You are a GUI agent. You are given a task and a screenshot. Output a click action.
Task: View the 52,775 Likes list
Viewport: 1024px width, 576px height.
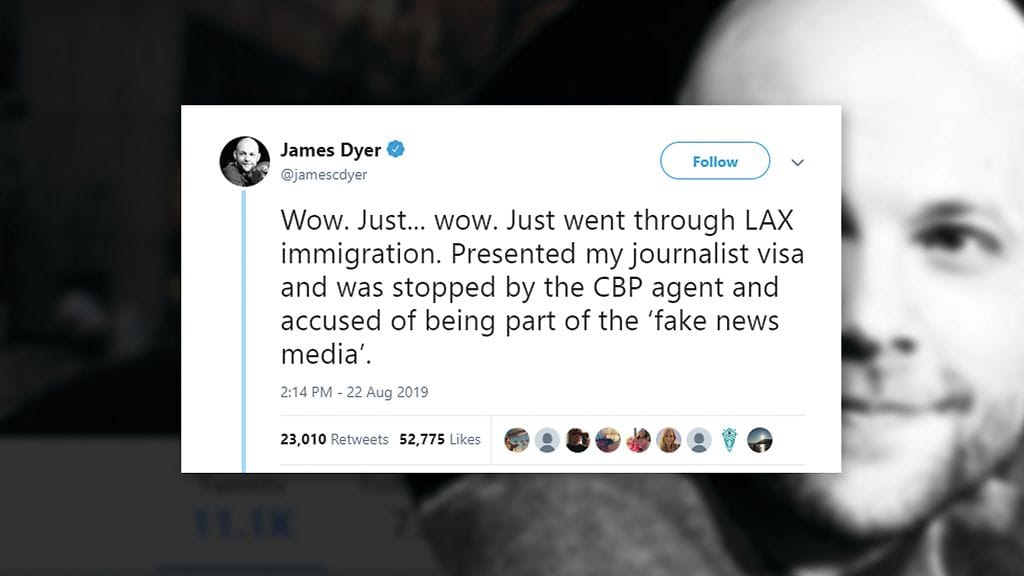point(440,440)
